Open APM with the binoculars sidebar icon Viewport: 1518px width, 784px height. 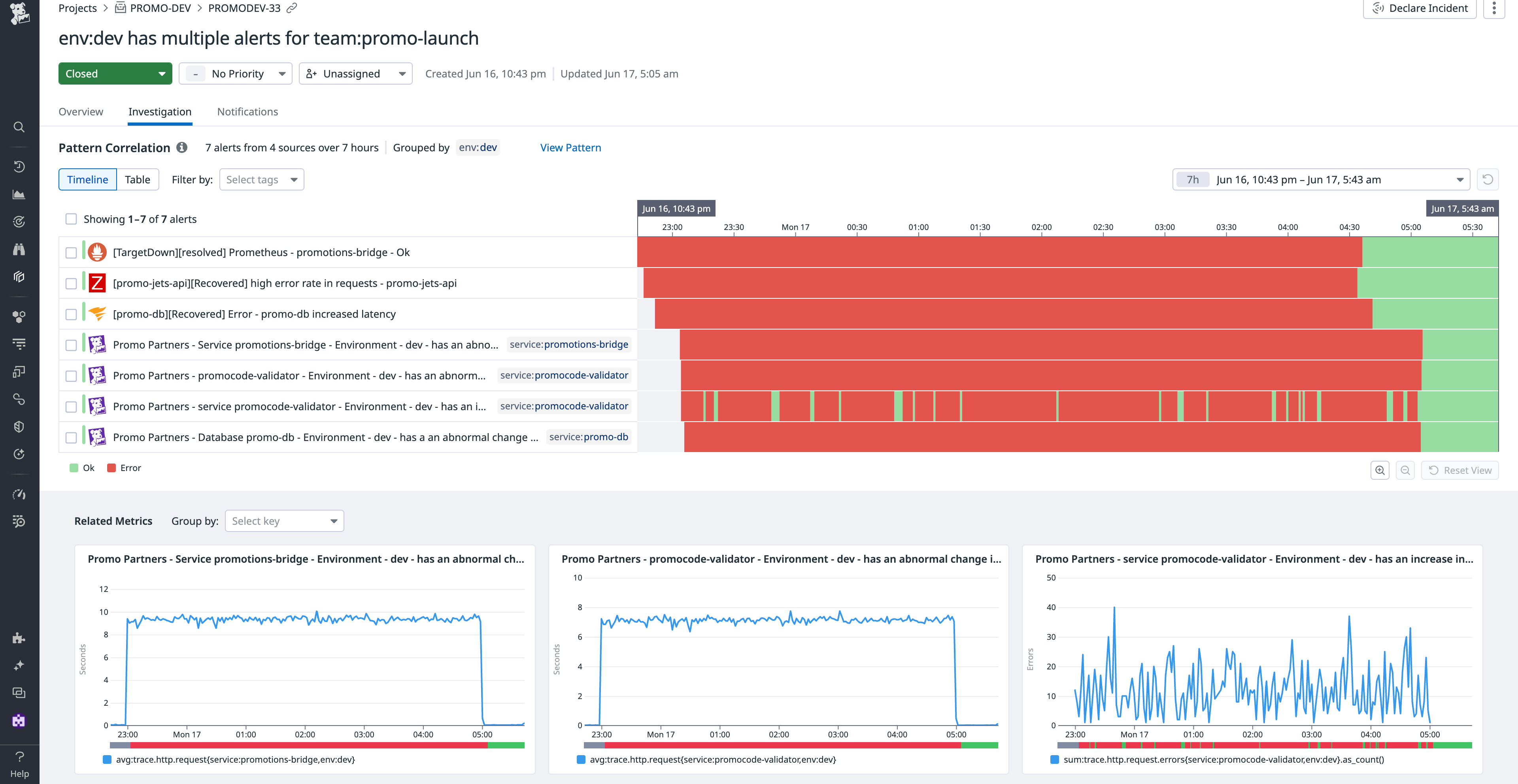(x=19, y=249)
